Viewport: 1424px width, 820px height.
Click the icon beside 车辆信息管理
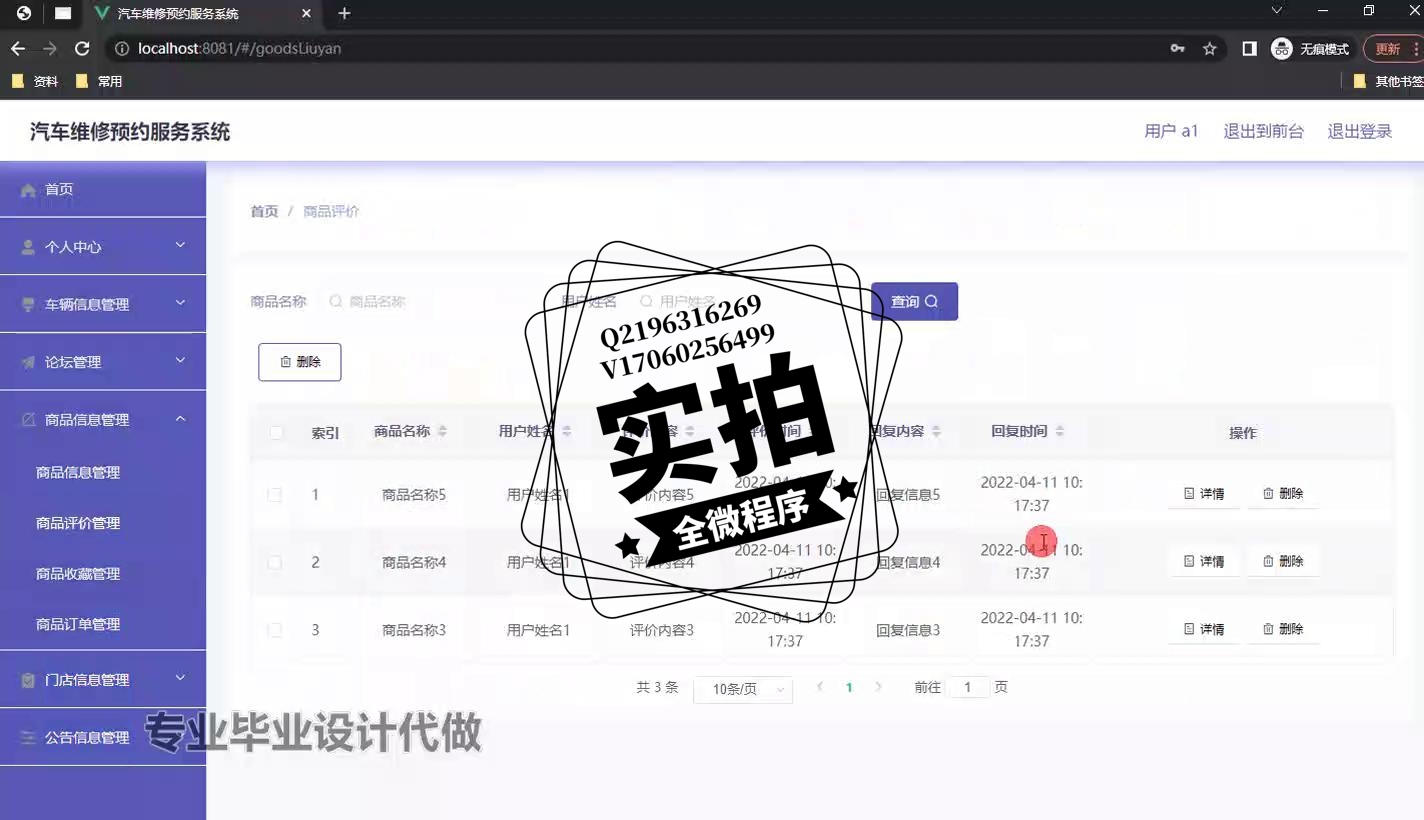tap(28, 304)
